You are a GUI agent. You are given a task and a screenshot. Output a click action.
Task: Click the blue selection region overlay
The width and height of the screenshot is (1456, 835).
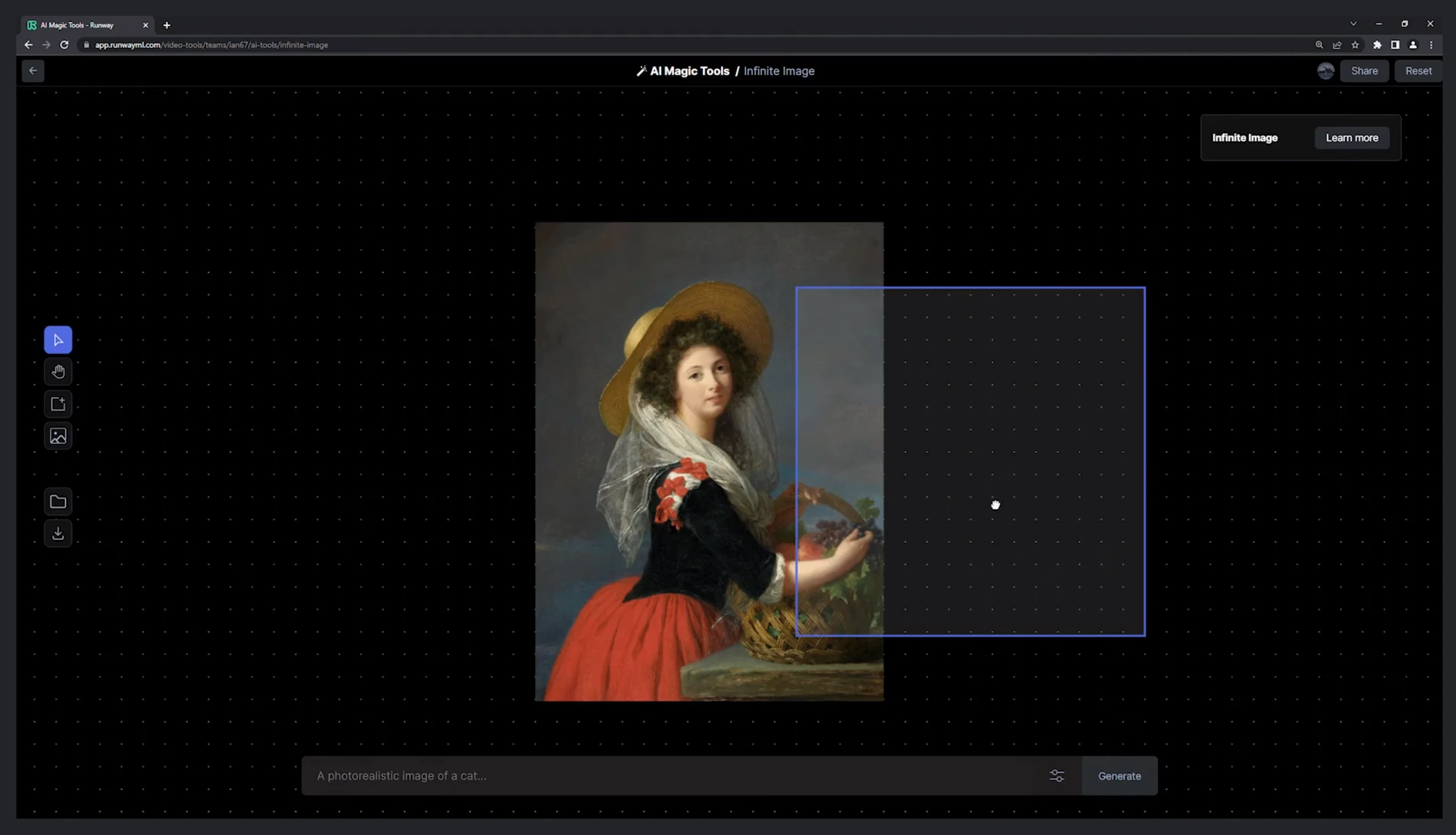point(970,460)
